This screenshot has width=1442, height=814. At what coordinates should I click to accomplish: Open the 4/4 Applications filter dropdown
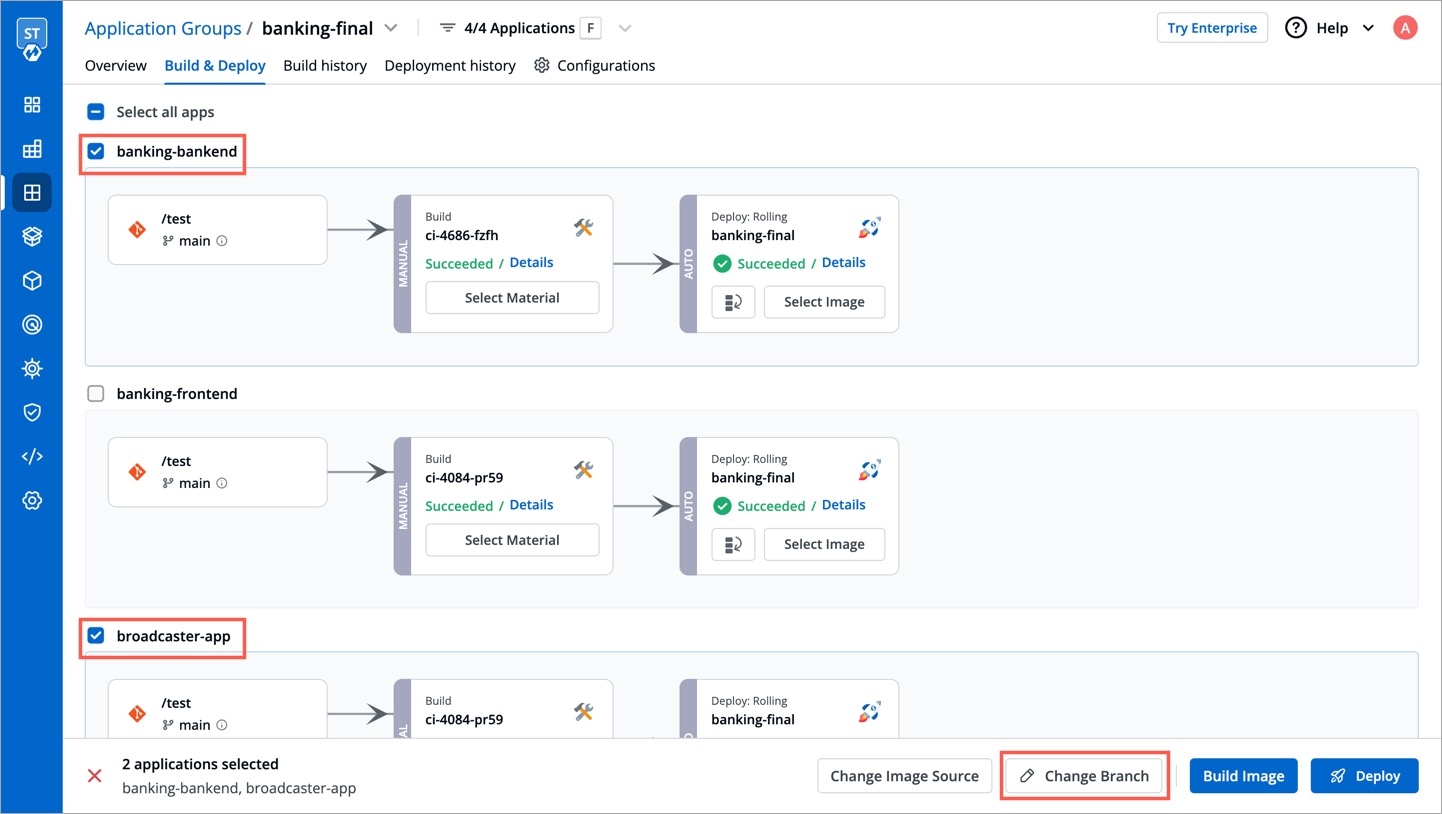[625, 28]
